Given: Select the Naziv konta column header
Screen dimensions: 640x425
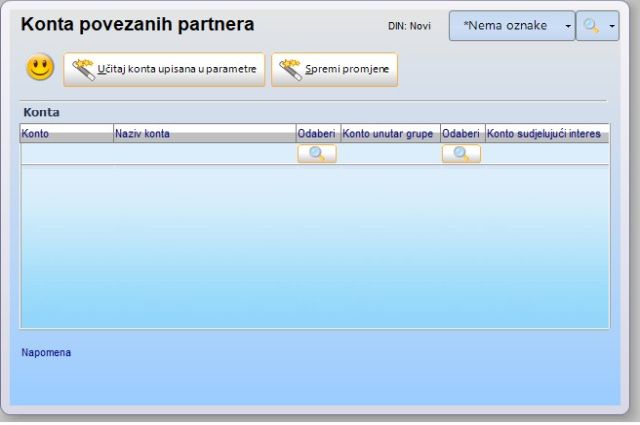Looking at the screenshot, I should click(204, 134).
